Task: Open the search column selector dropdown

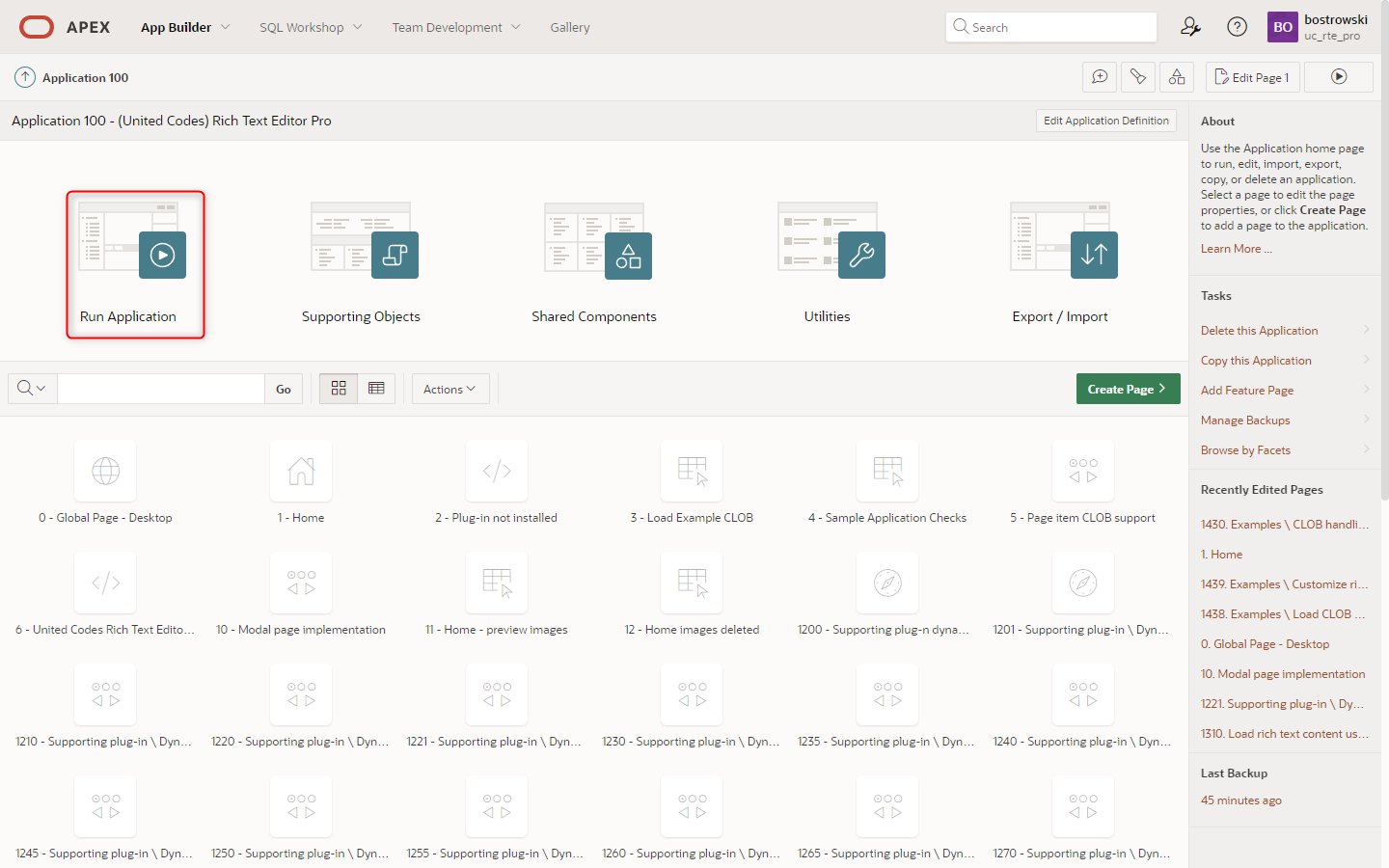Action: coord(33,389)
